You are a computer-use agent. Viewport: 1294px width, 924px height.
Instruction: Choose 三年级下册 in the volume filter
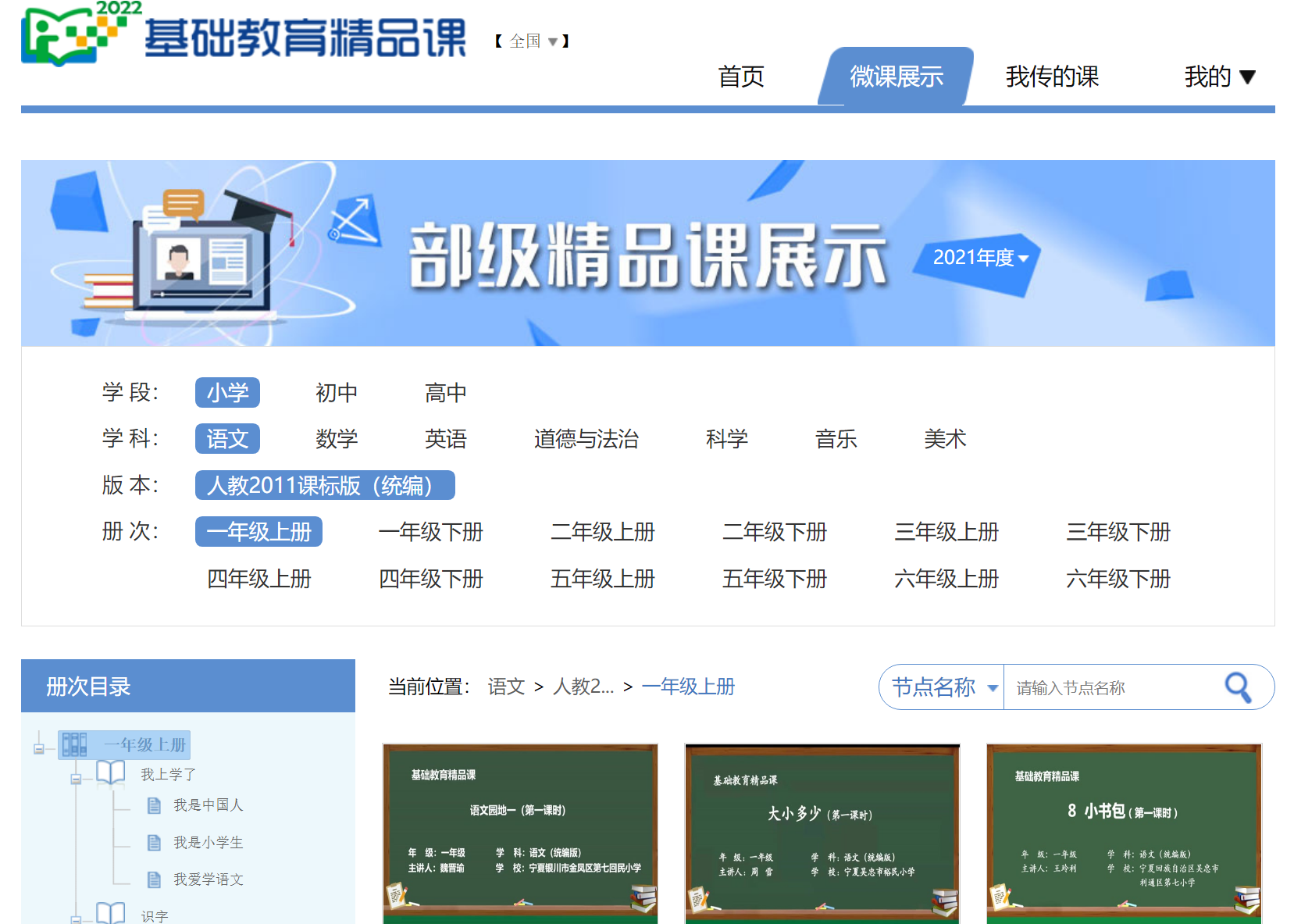1118,532
